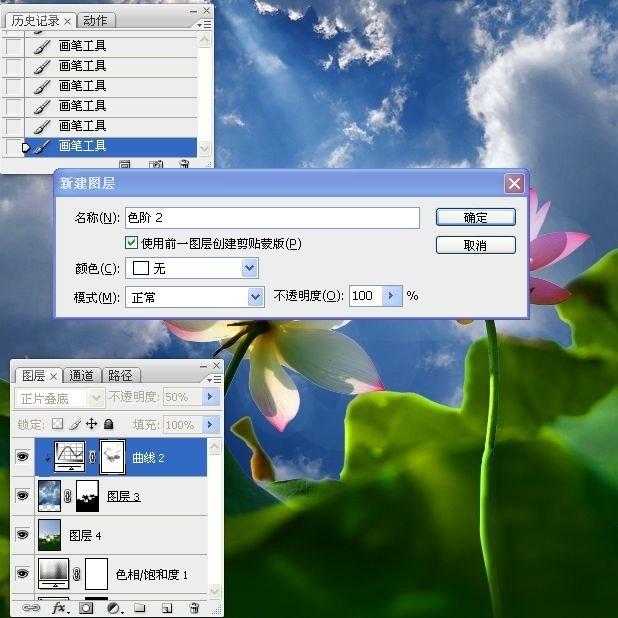The width and height of the screenshot is (618, 618).
Task: Open Layers panel 填充 100% arrow
Action: [210, 424]
